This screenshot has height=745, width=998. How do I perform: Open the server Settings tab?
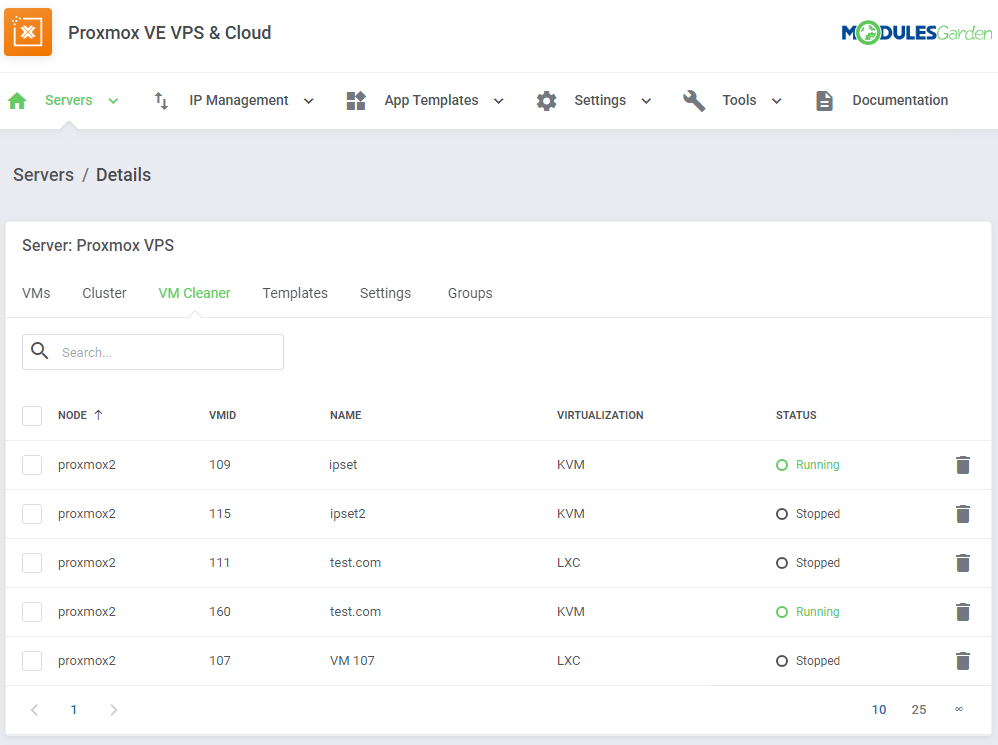pyautogui.click(x=386, y=293)
